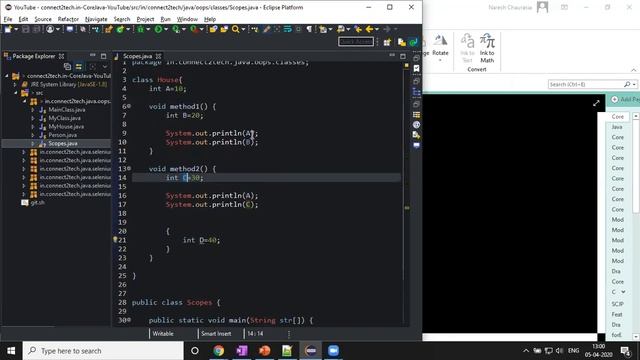Expand the OneNote page to full view
The image size is (640, 360).
[596, 103]
